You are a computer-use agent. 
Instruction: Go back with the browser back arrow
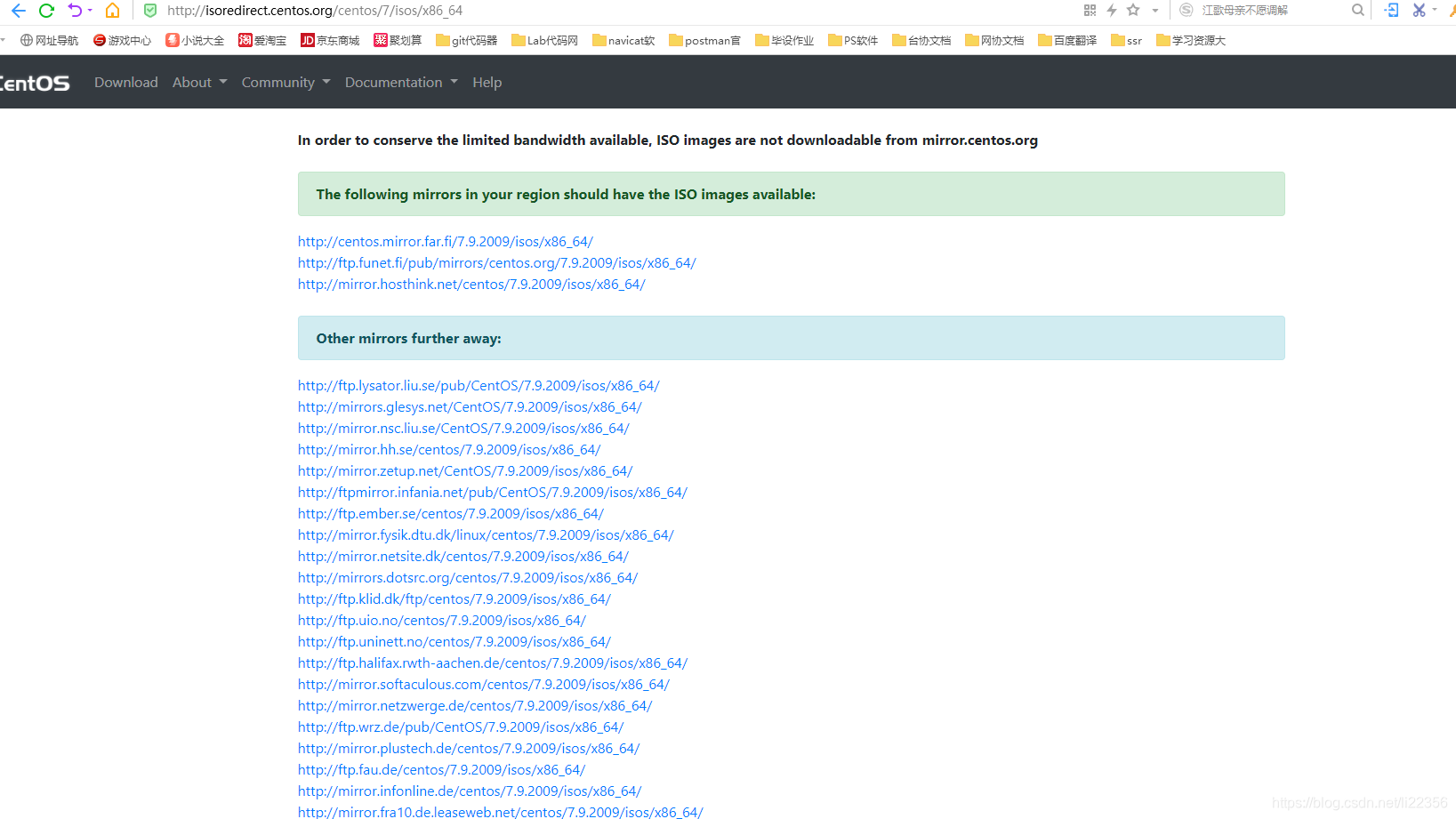coord(18,11)
